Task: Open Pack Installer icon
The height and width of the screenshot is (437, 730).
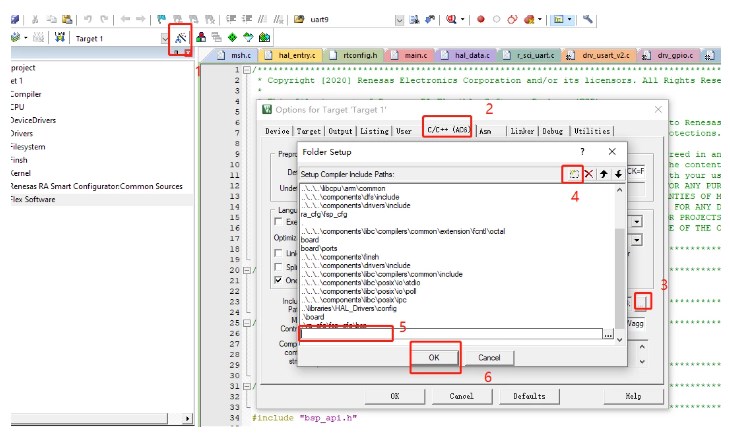Action: (x=264, y=37)
